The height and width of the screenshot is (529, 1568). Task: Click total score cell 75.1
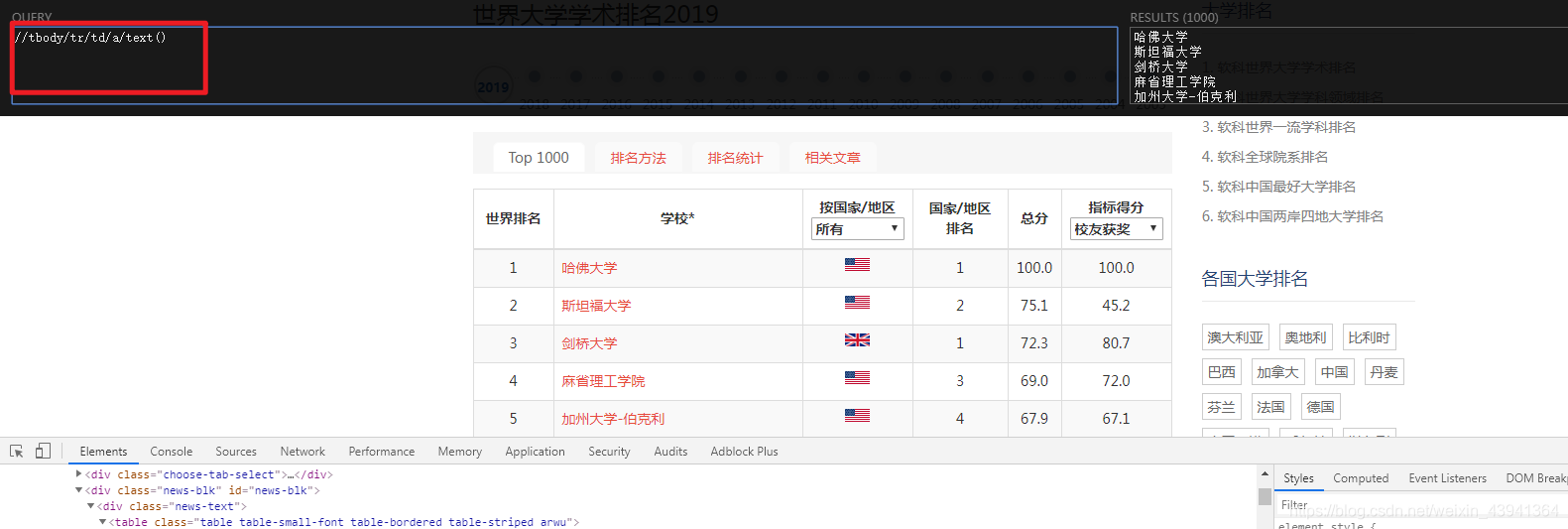pyautogui.click(x=1034, y=306)
